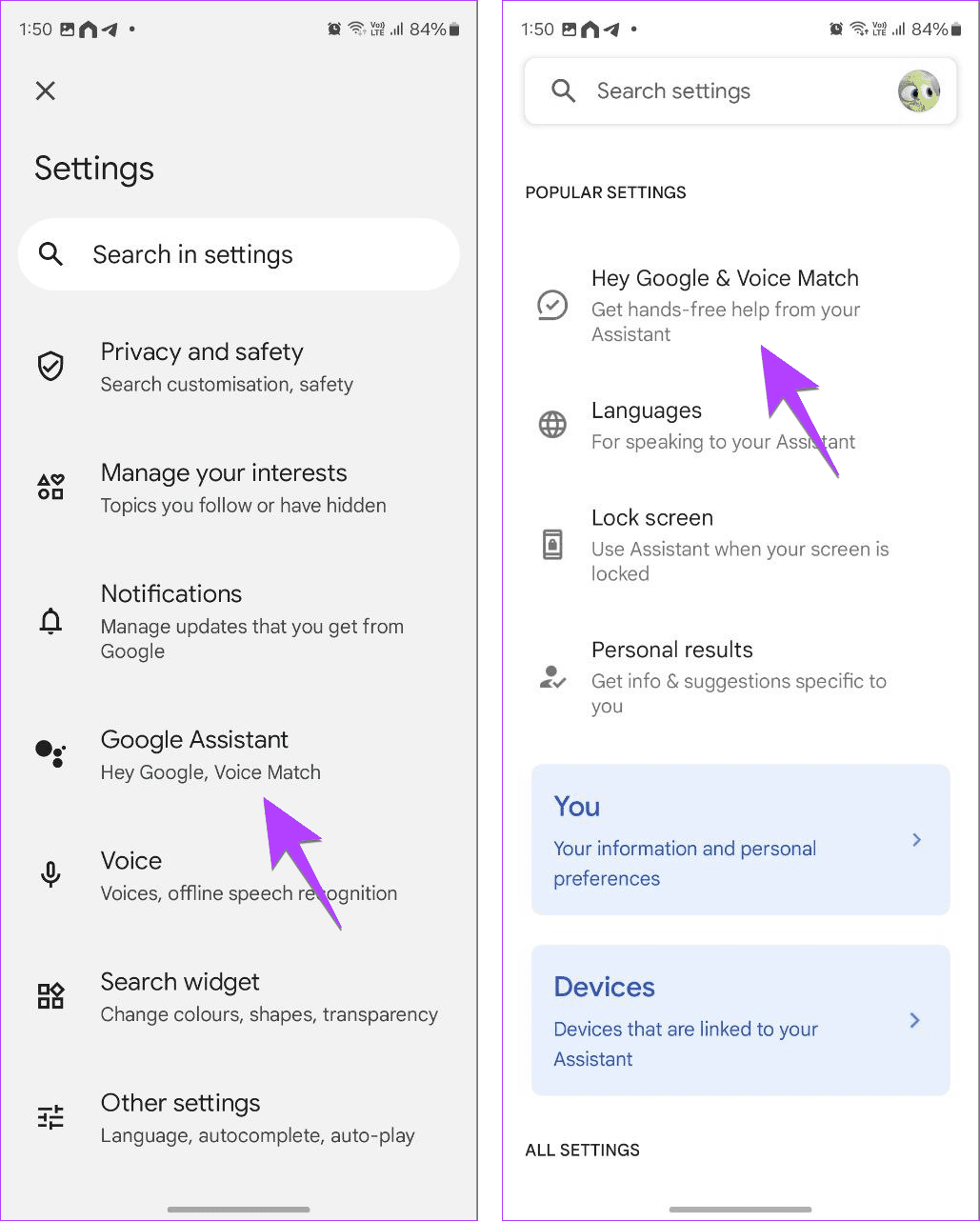Click the Personal results icon
This screenshot has width=980, height=1221.
click(552, 676)
